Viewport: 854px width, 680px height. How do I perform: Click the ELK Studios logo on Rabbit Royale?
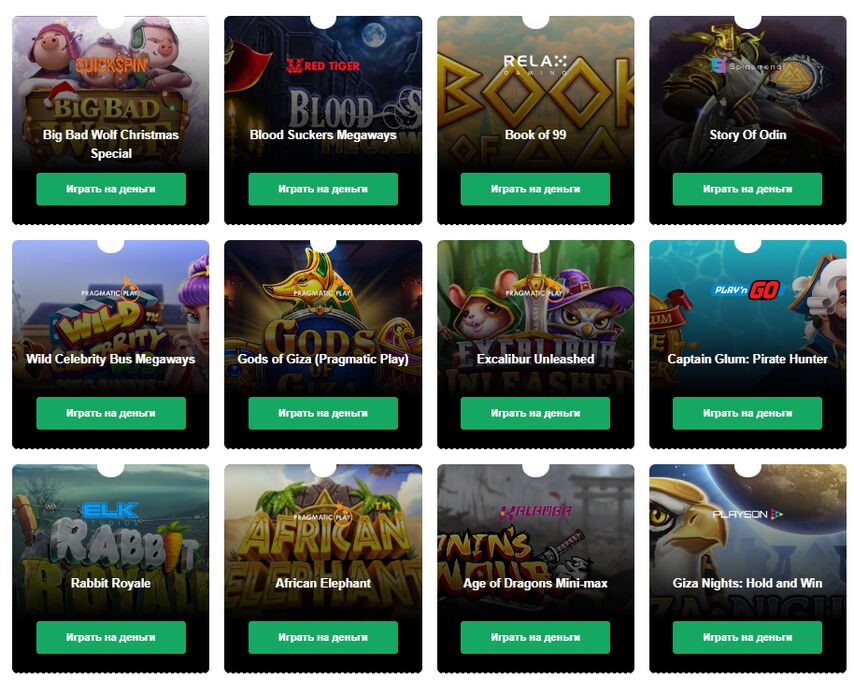[111, 513]
